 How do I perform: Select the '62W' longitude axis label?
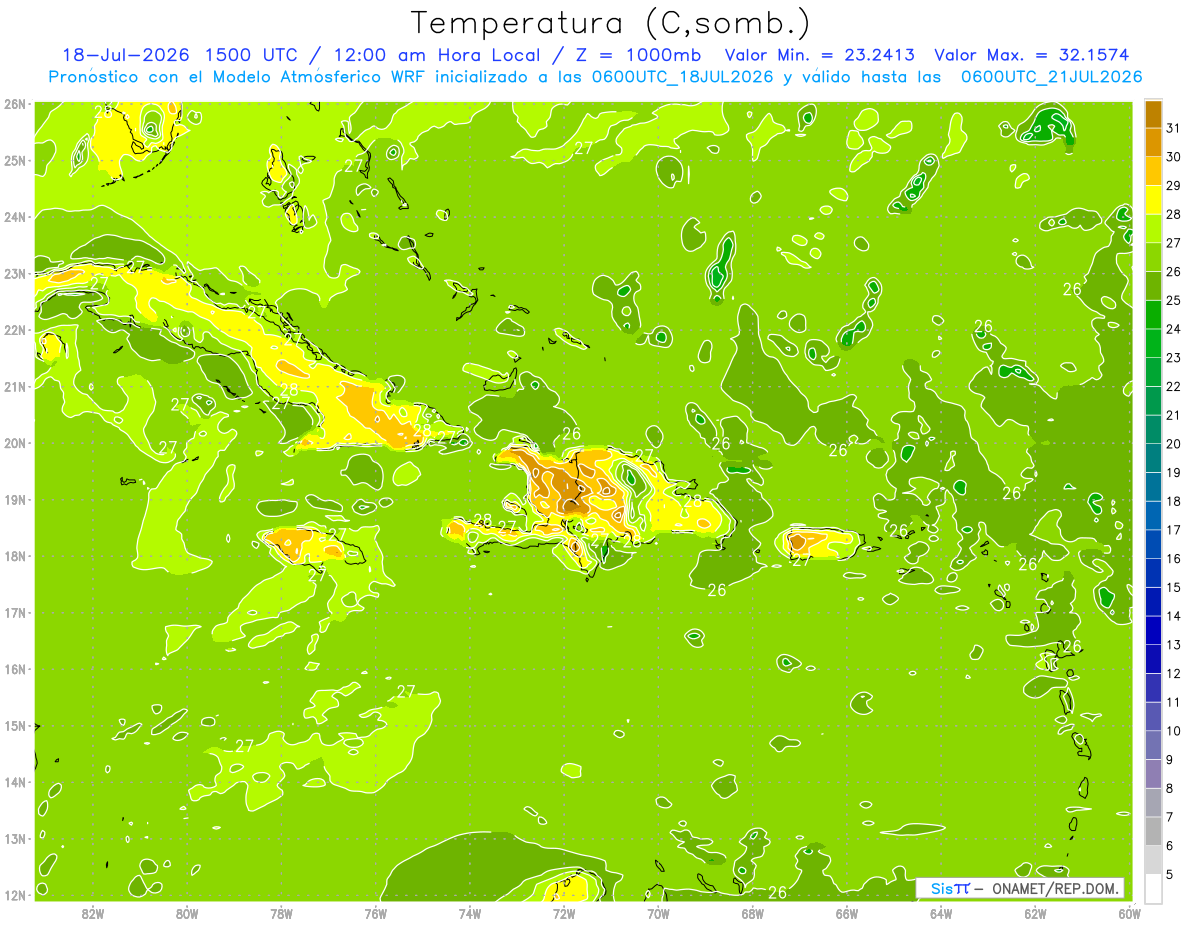1035,914
